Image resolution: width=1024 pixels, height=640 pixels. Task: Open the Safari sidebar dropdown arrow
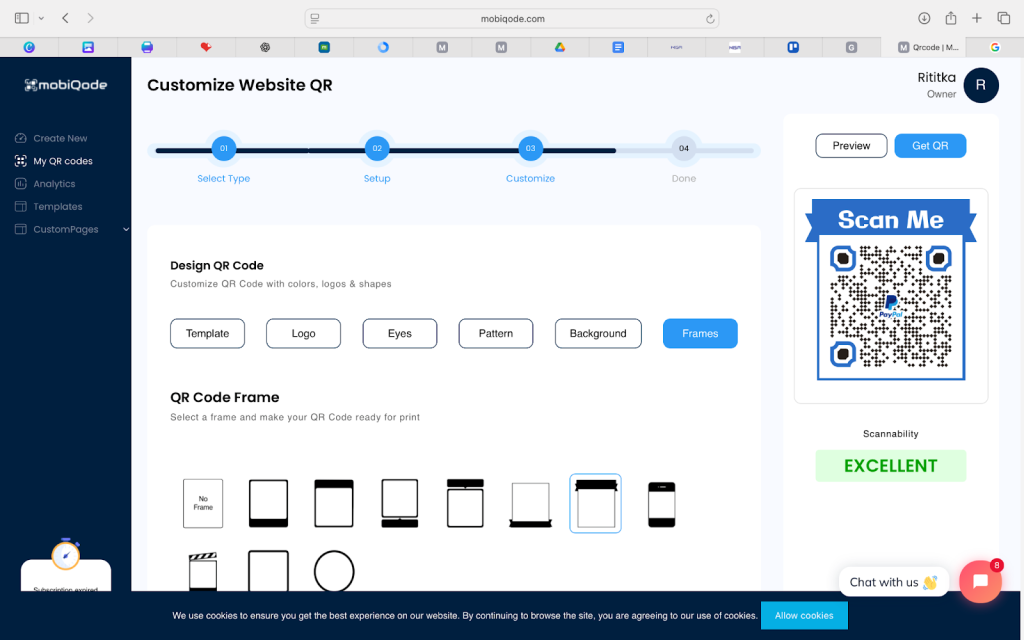tap(41, 18)
